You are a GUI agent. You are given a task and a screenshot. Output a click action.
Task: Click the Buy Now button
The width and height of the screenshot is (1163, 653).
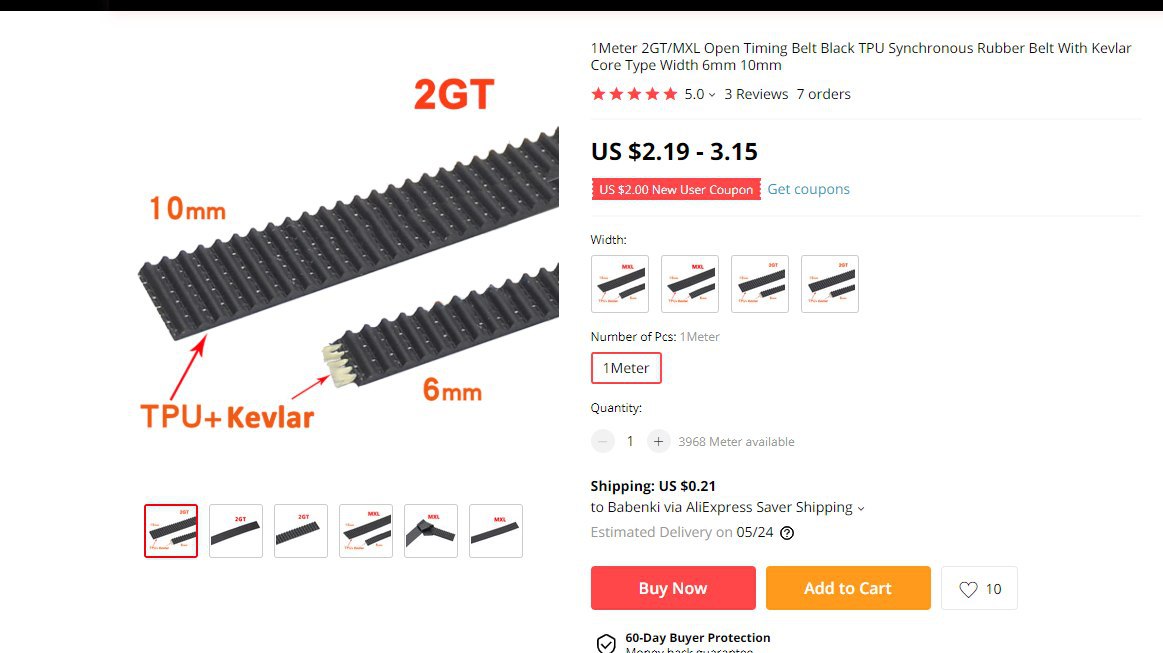[x=673, y=588]
